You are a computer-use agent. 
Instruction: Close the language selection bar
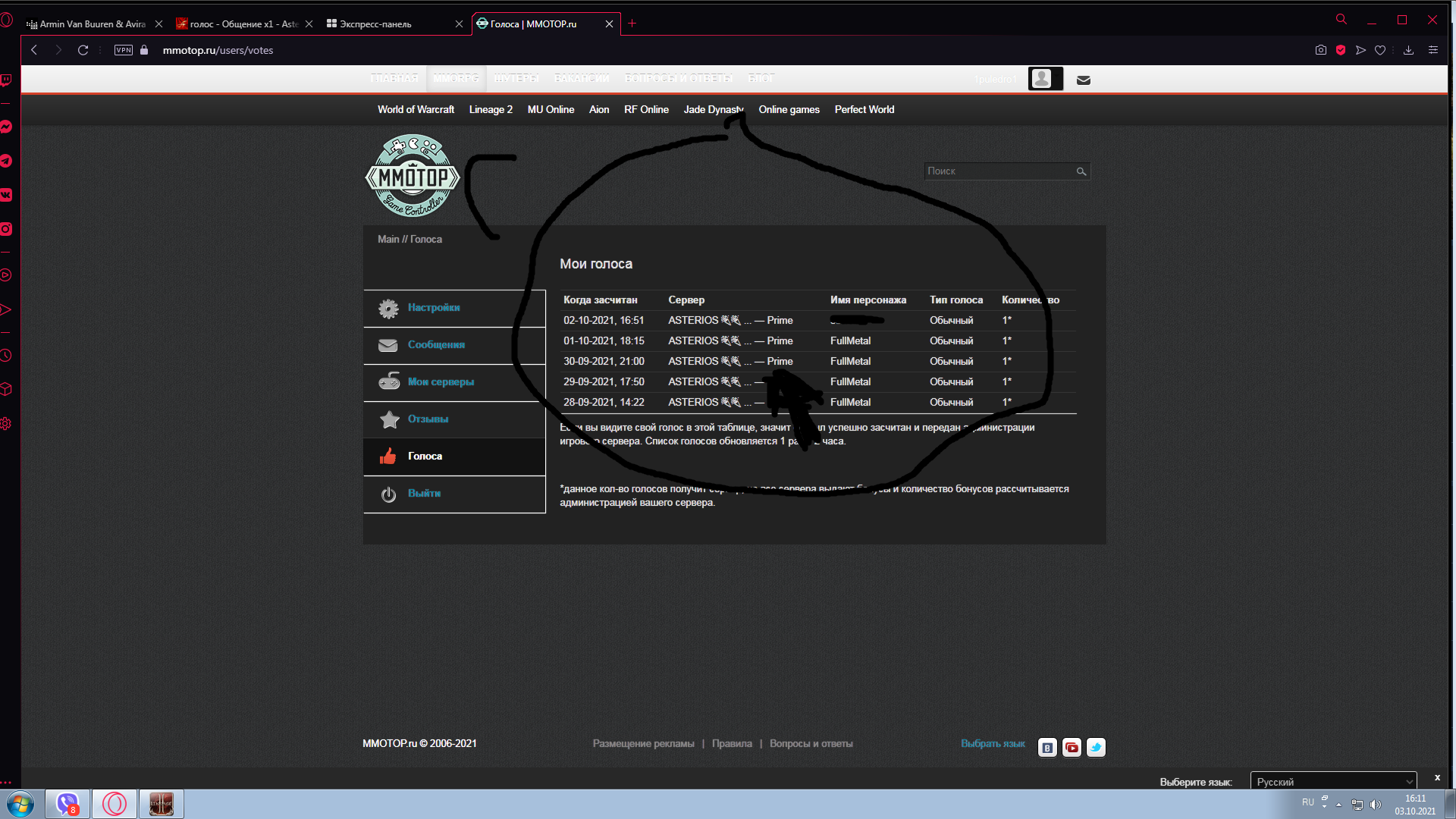pyautogui.click(x=1437, y=778)
